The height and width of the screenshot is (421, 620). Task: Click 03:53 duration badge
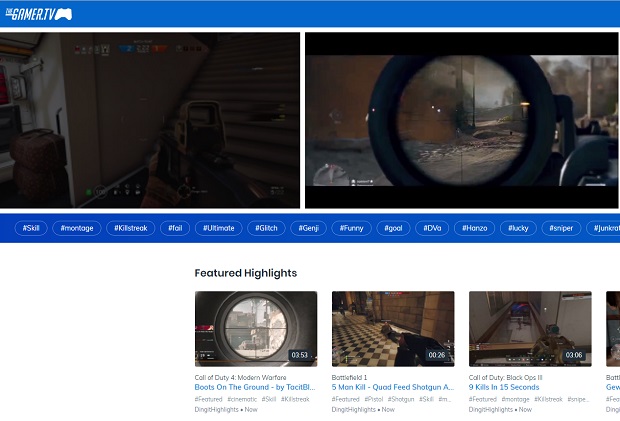click(299, 355)
